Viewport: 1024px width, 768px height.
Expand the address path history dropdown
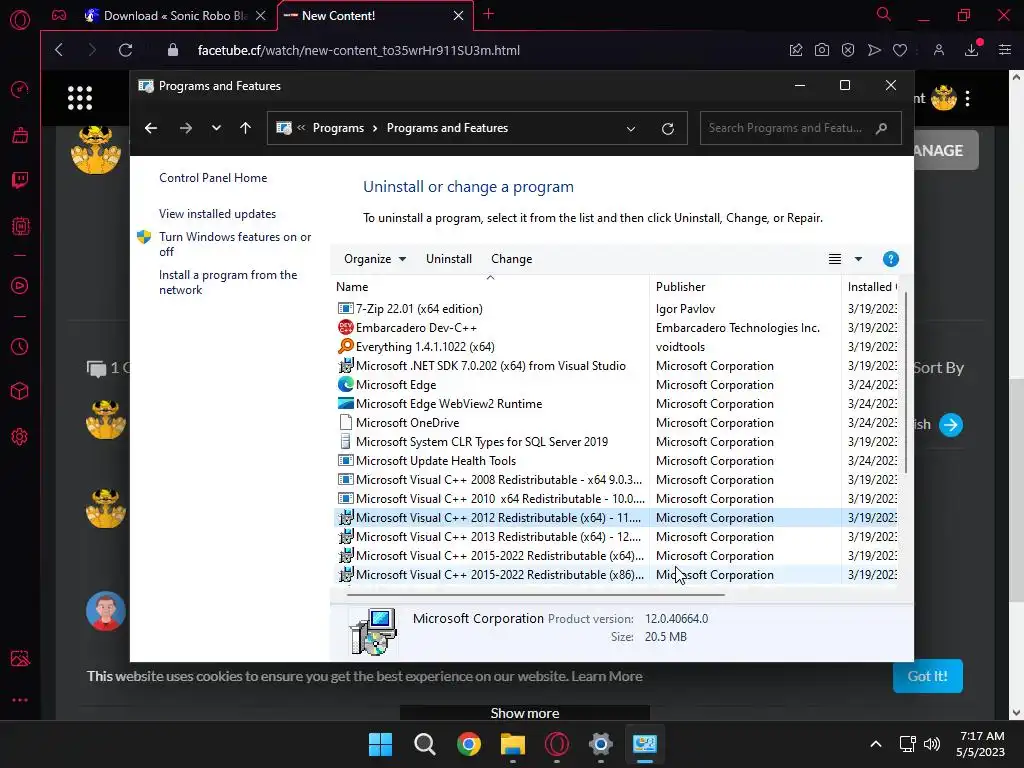click(631, 129)
